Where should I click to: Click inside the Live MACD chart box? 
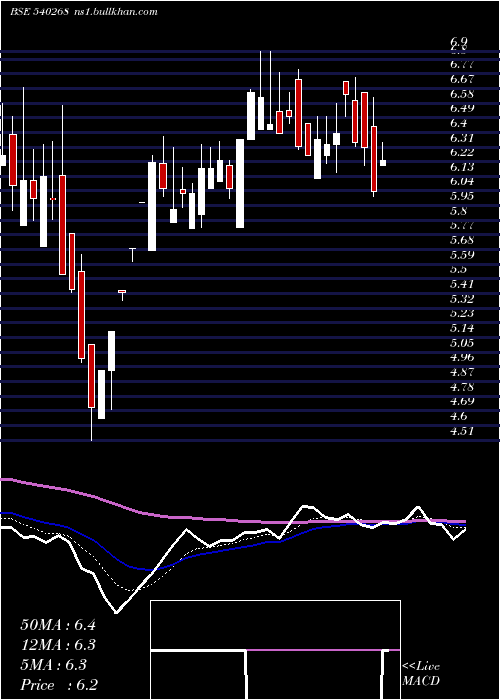275,650
